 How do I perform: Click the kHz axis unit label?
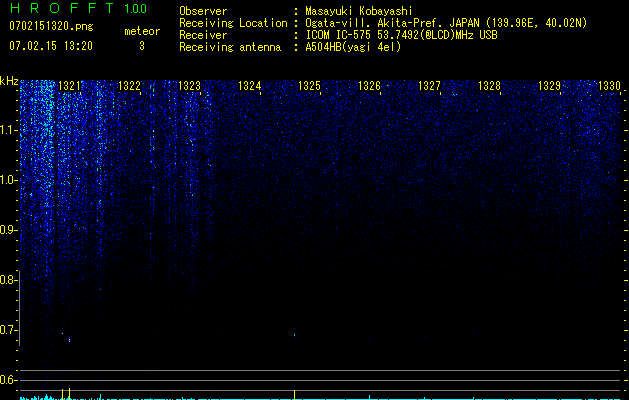point(9,81)
